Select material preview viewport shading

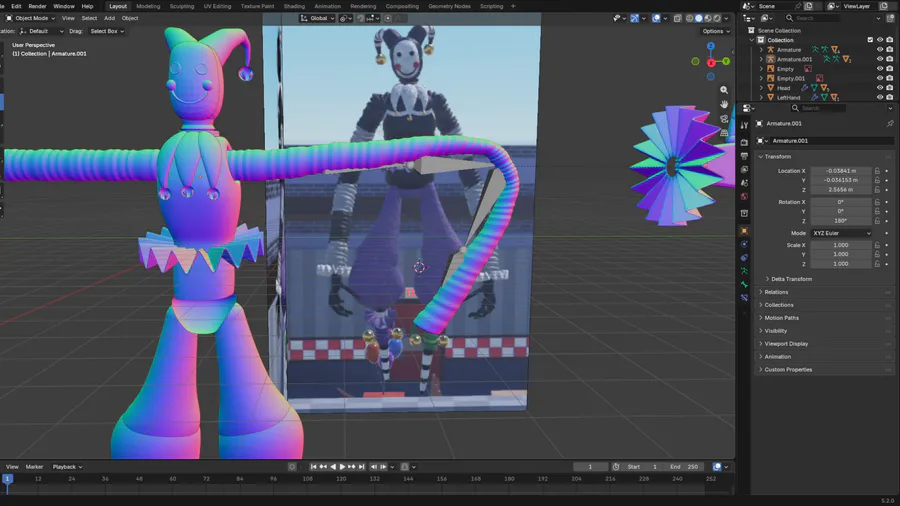tap(708, 18)
